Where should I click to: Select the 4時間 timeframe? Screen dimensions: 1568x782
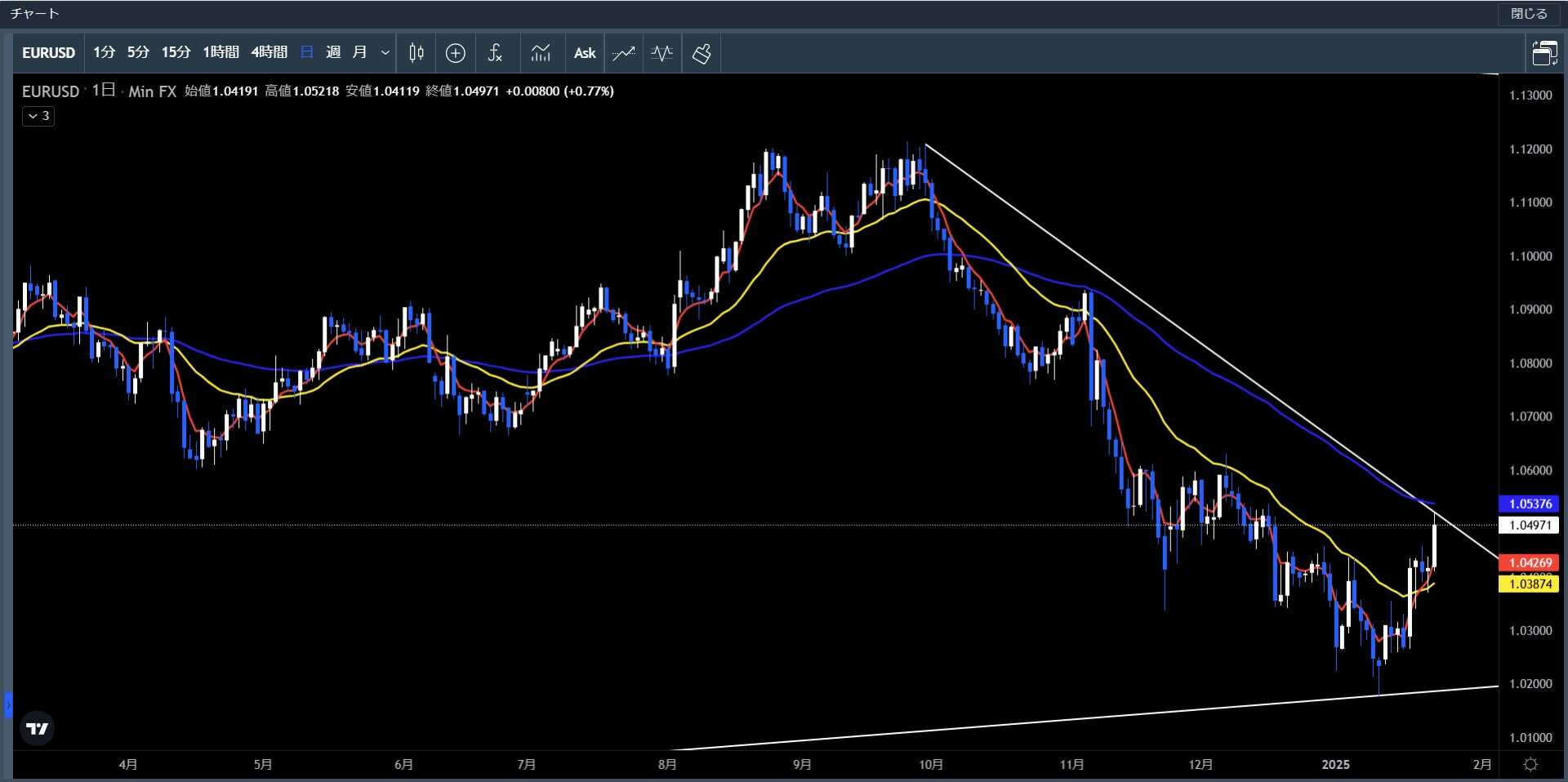pos(269,52)
